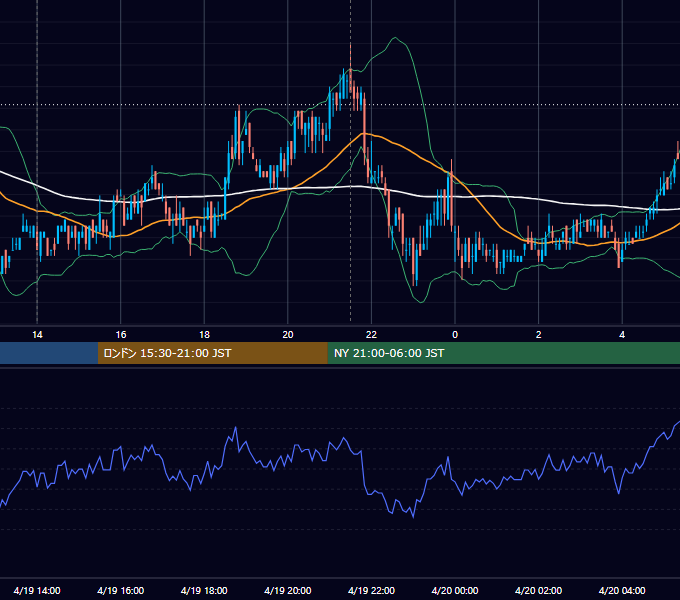Viewport: 680px width, 600px height.
Task: Click the hour label 20 on chart axis
Action: [288, 335]
